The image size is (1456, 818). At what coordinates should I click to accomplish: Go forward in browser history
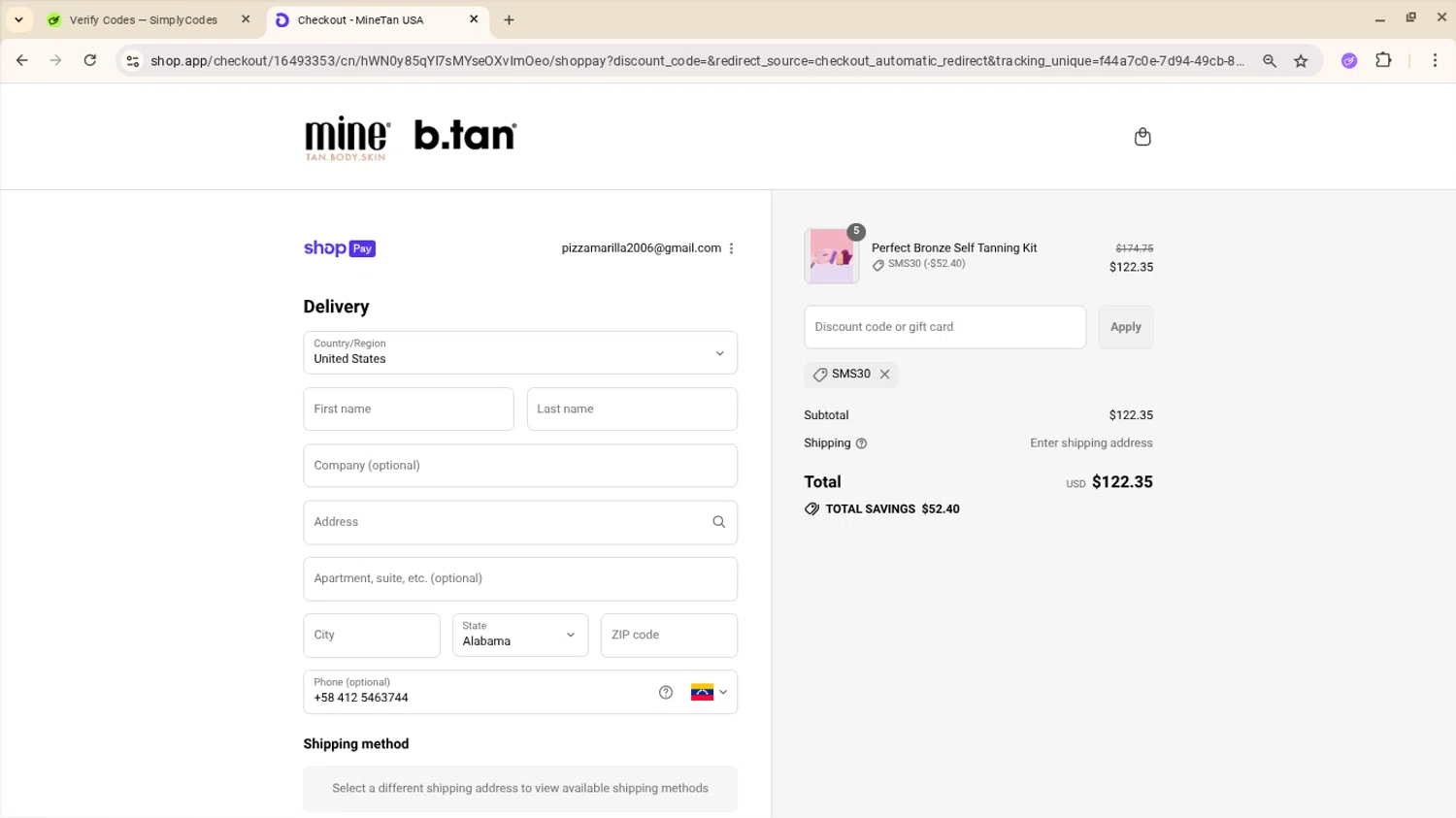click(55, 60)
